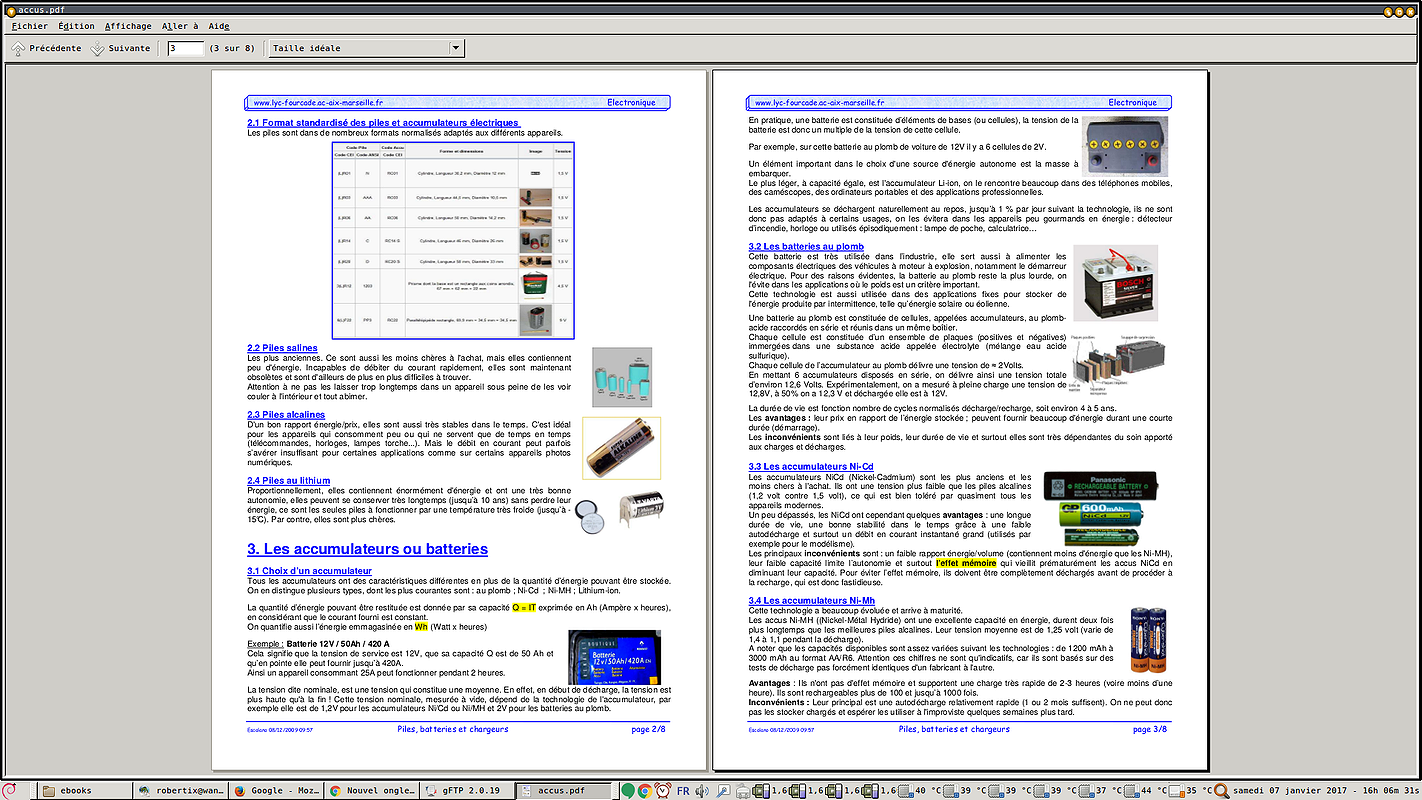Screen dimensions: 1422x800
Task: Click the volume speaker tray icon
Action: point(703,790)
